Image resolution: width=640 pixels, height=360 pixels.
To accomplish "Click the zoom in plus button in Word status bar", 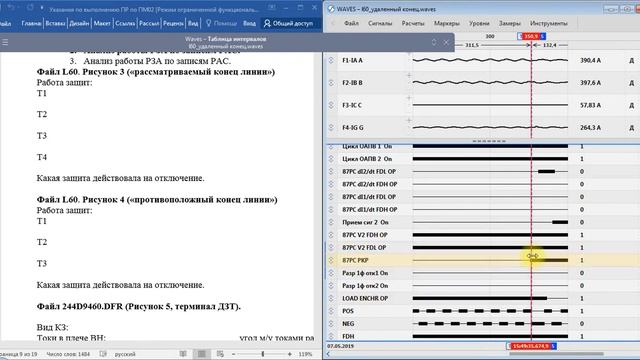I will pos(289,354).
